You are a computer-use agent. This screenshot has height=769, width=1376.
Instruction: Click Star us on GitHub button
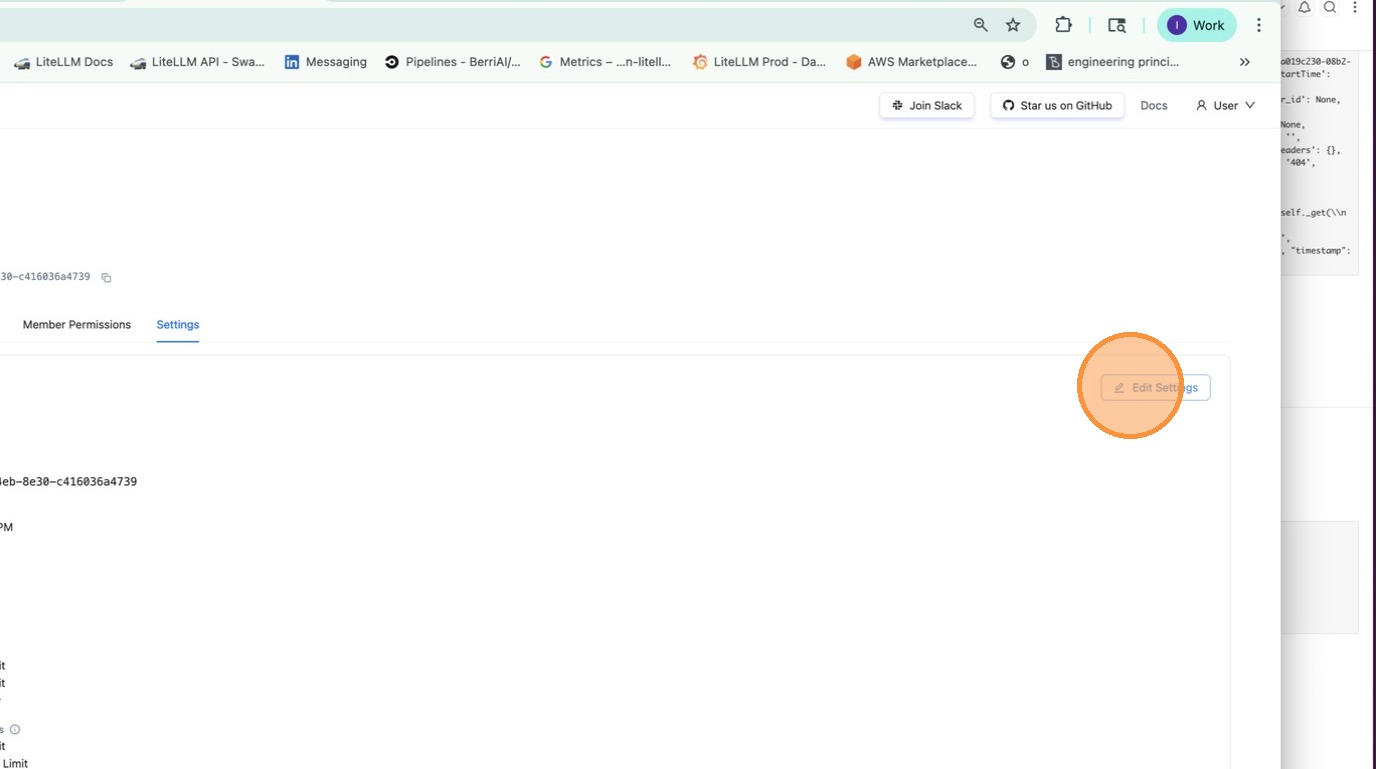tap(1057, 105)
